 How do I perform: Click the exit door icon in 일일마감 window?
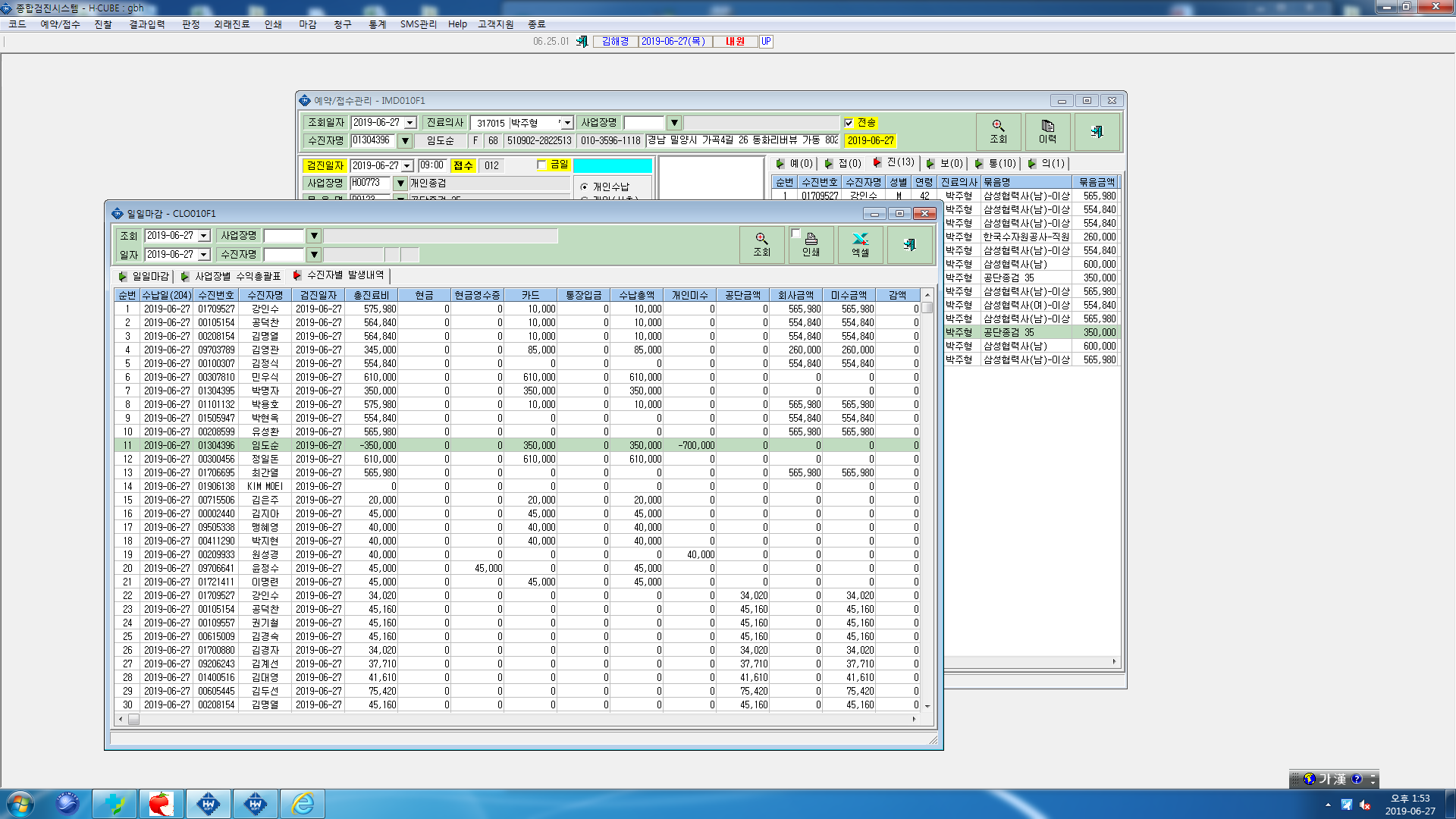click(x=909, y=244)
